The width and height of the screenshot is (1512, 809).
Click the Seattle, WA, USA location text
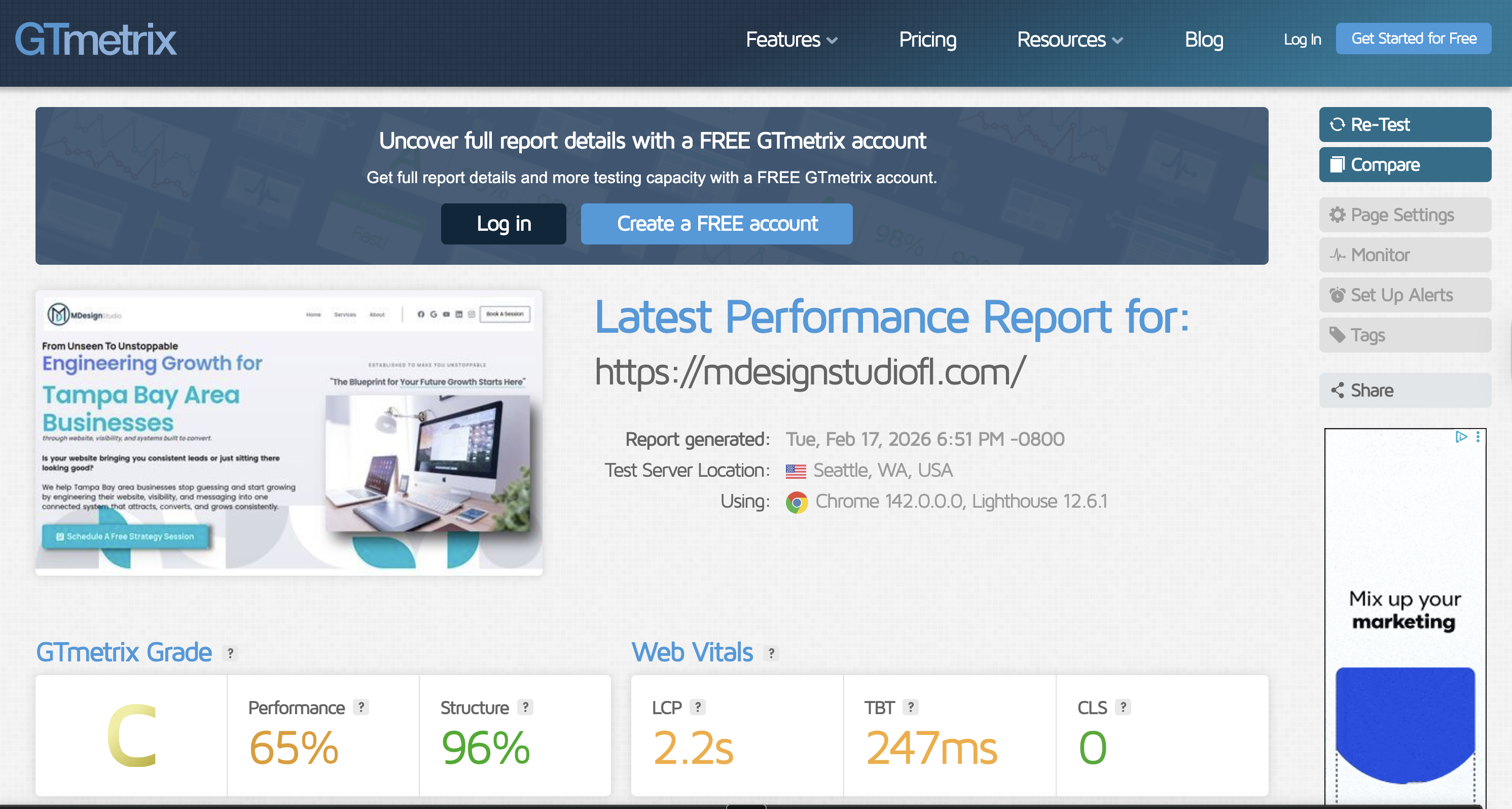pos(882,470)
